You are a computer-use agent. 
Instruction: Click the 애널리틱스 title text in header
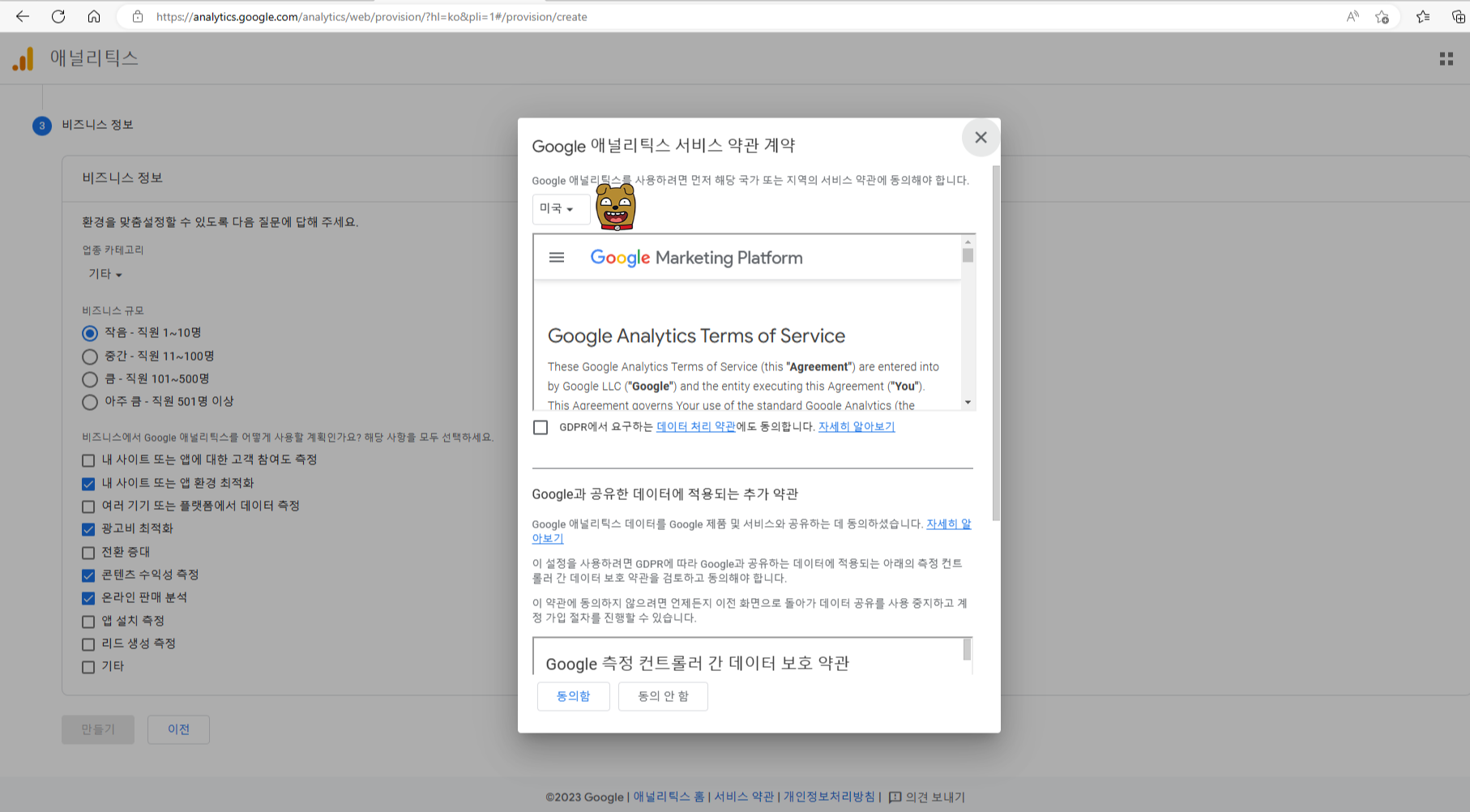(x=94, y=58)
